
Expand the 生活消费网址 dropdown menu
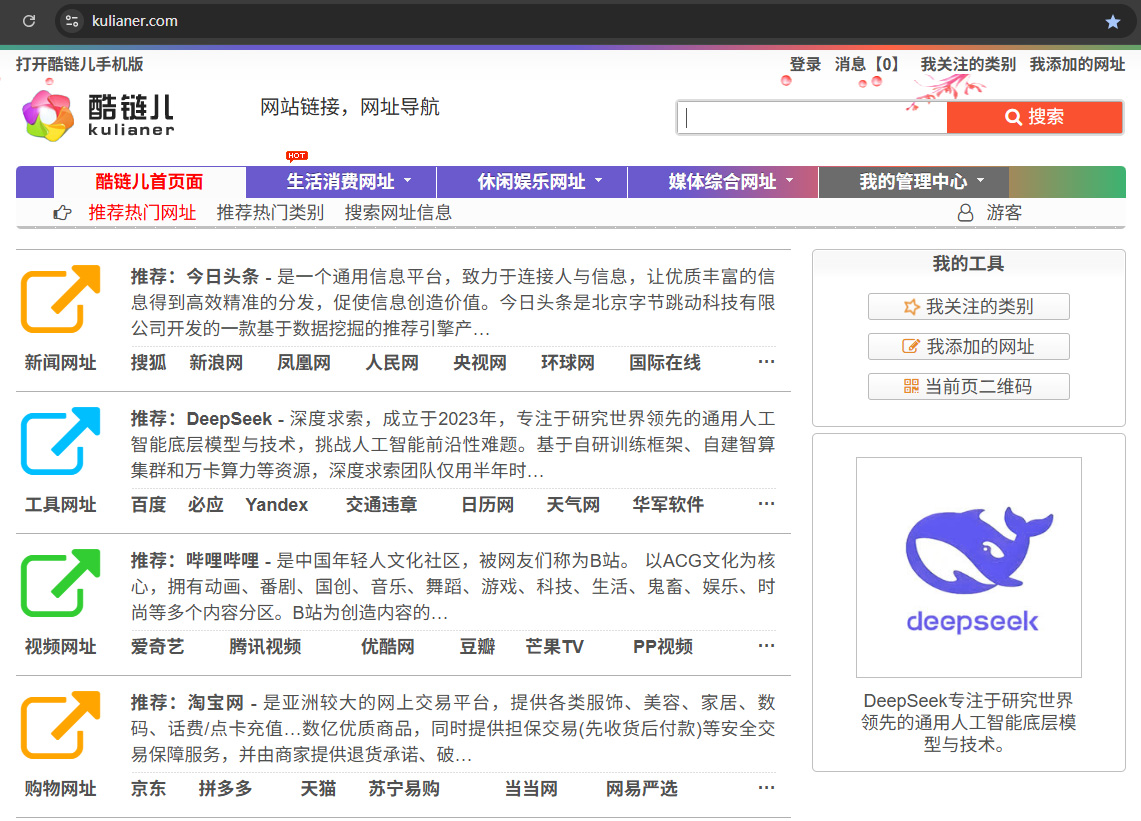408,180
